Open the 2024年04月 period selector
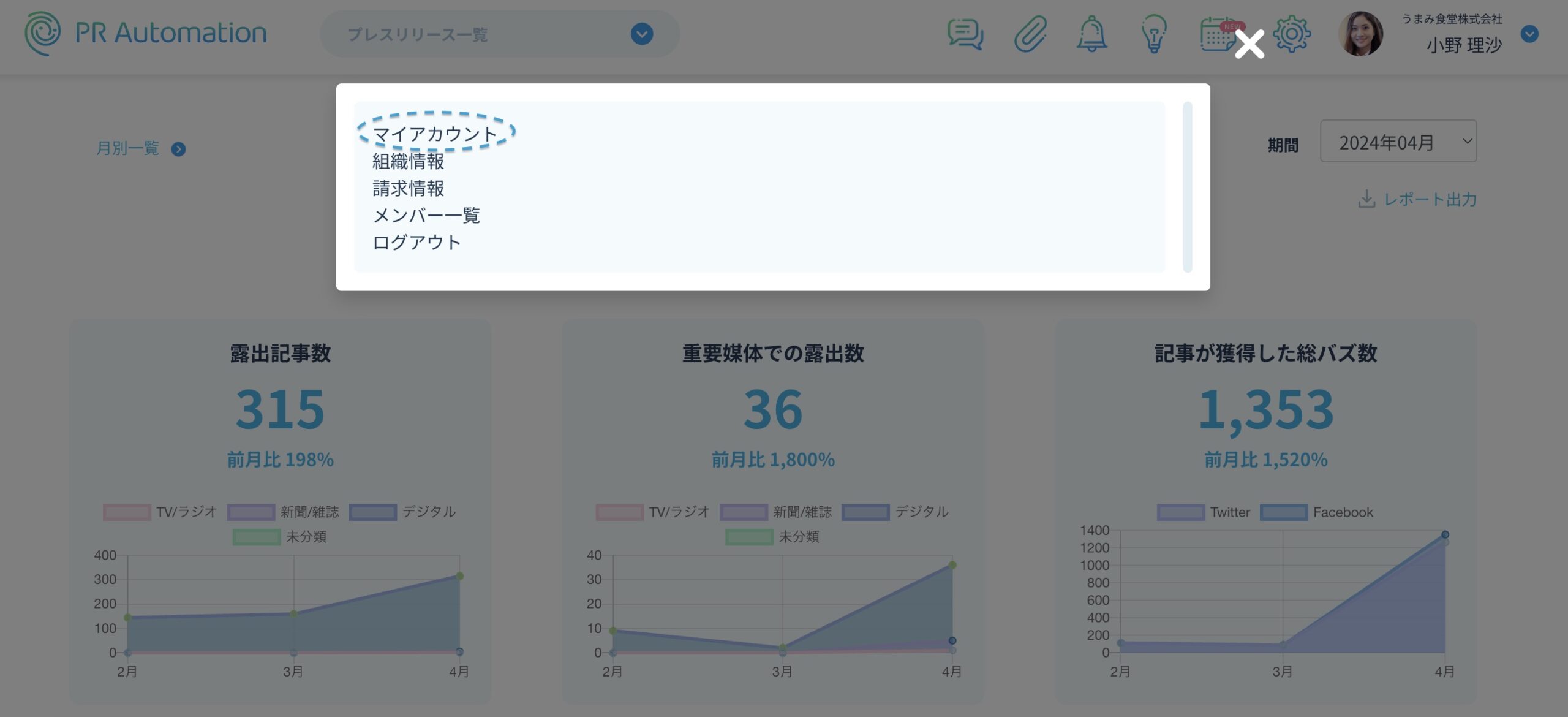The image size is (1568, 717). 1398,142
